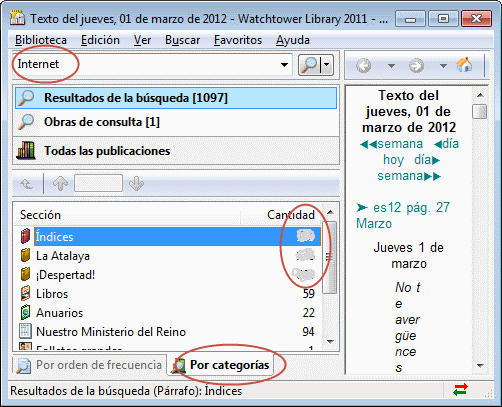Select Obras de consulta [1]
502x407 pixels.
tap(176, 122)
